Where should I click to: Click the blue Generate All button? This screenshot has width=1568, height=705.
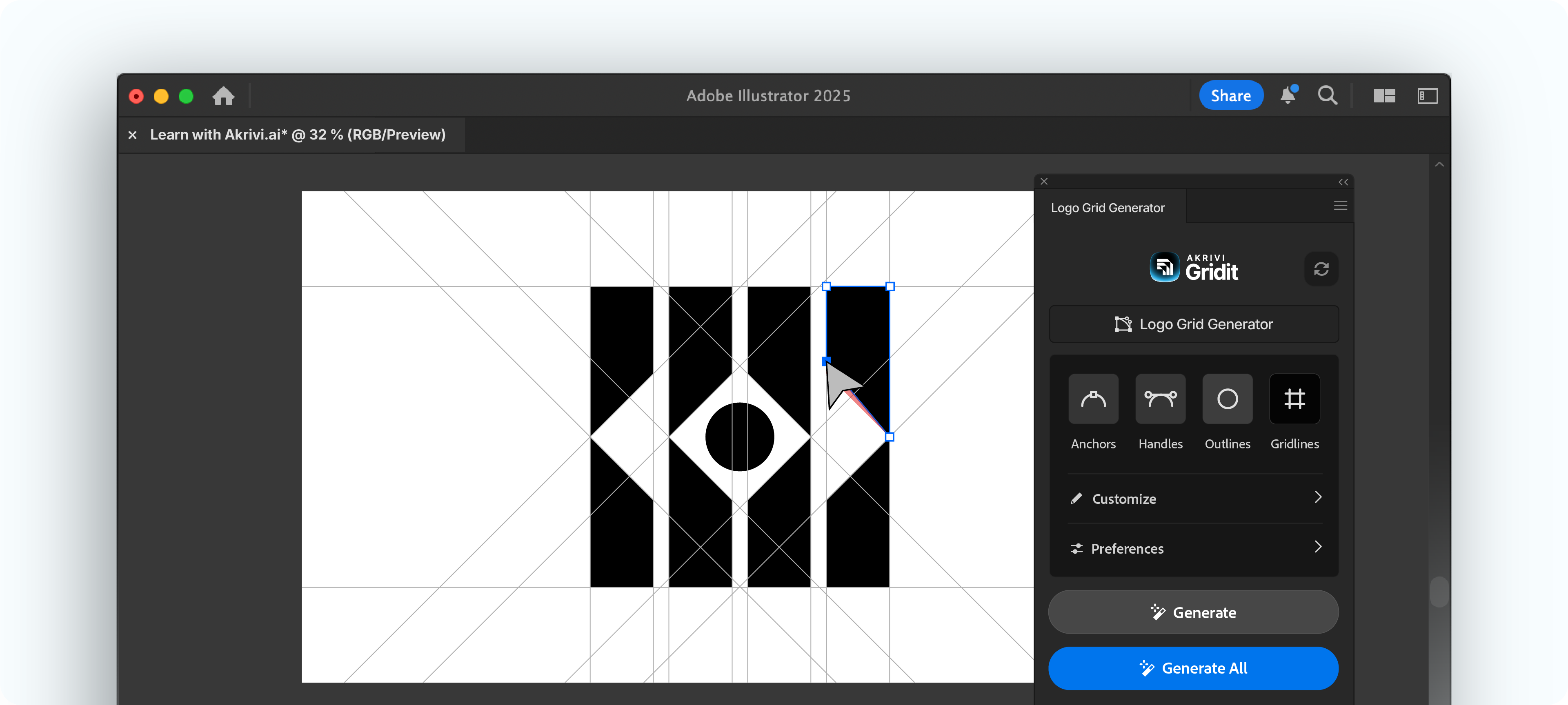(1193, 668)
